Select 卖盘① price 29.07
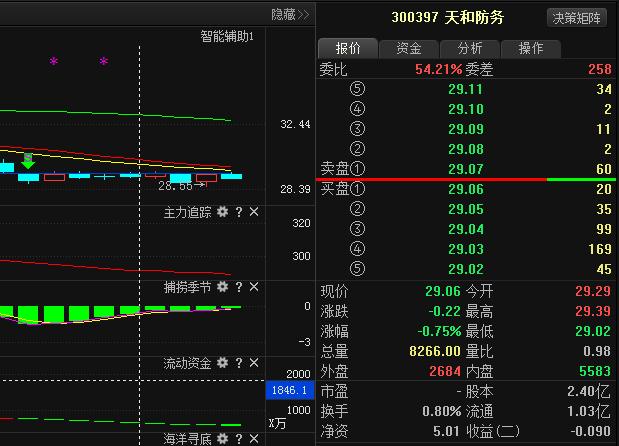 point(465,169)
